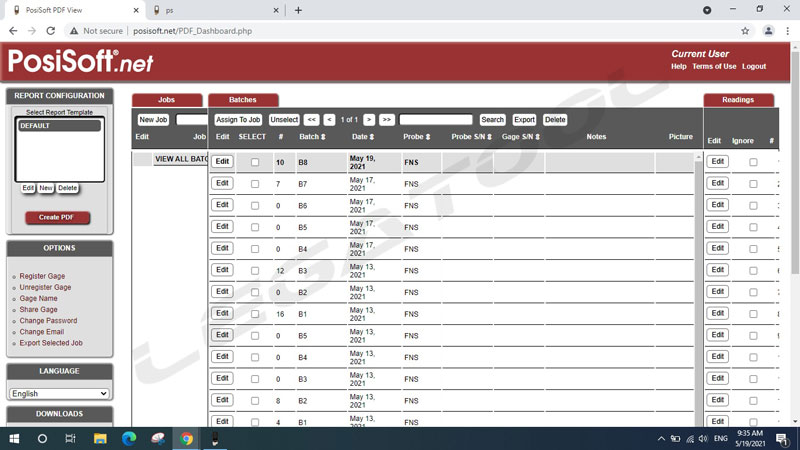Go to first page with << button
The height and width of the screenshot is (450, 800).
click(312, 120)
